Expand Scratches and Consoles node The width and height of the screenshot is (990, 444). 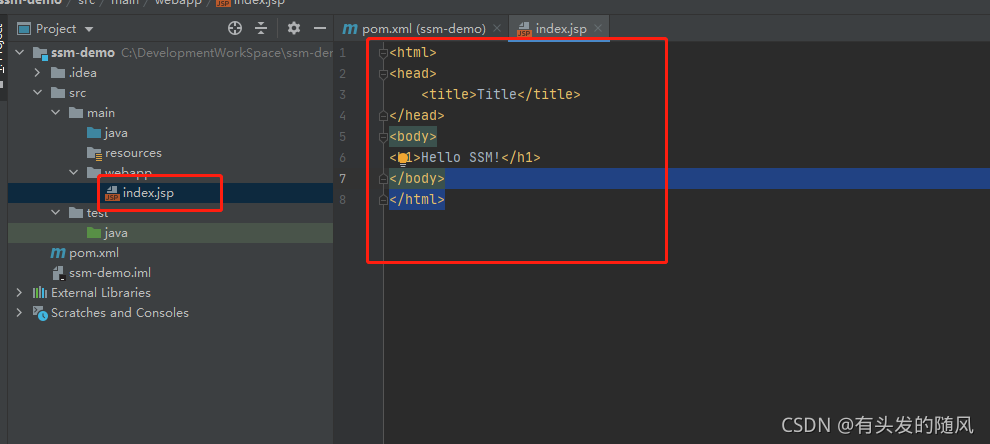point(20,313)
